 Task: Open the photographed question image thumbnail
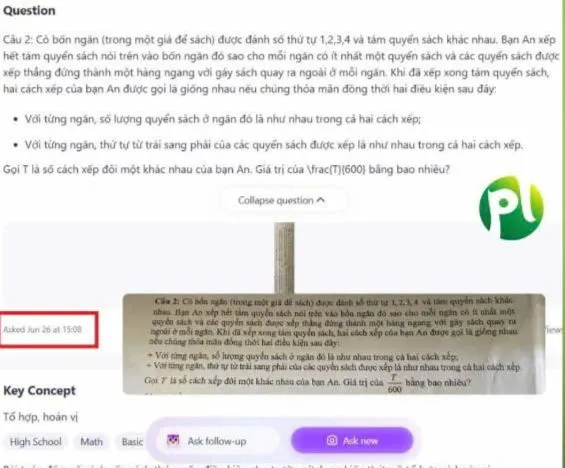point(334,344)
